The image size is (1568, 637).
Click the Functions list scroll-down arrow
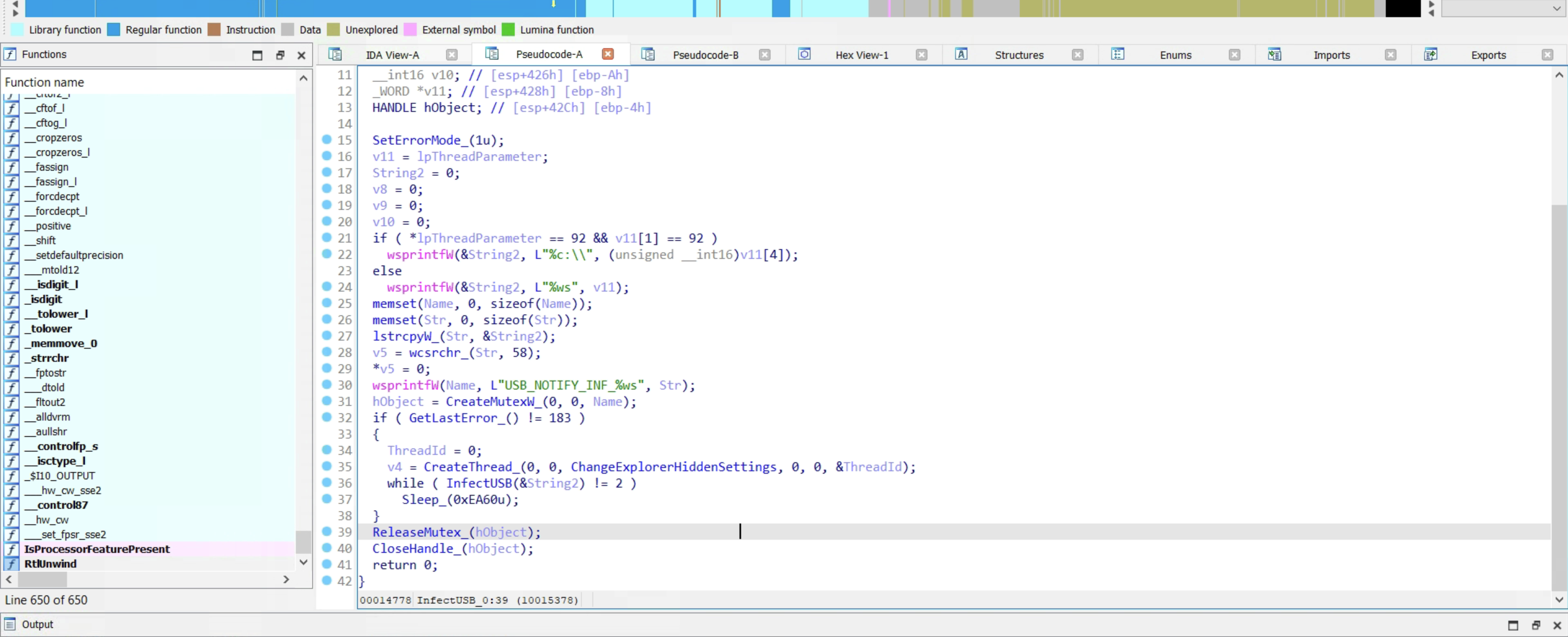[304, 562]
